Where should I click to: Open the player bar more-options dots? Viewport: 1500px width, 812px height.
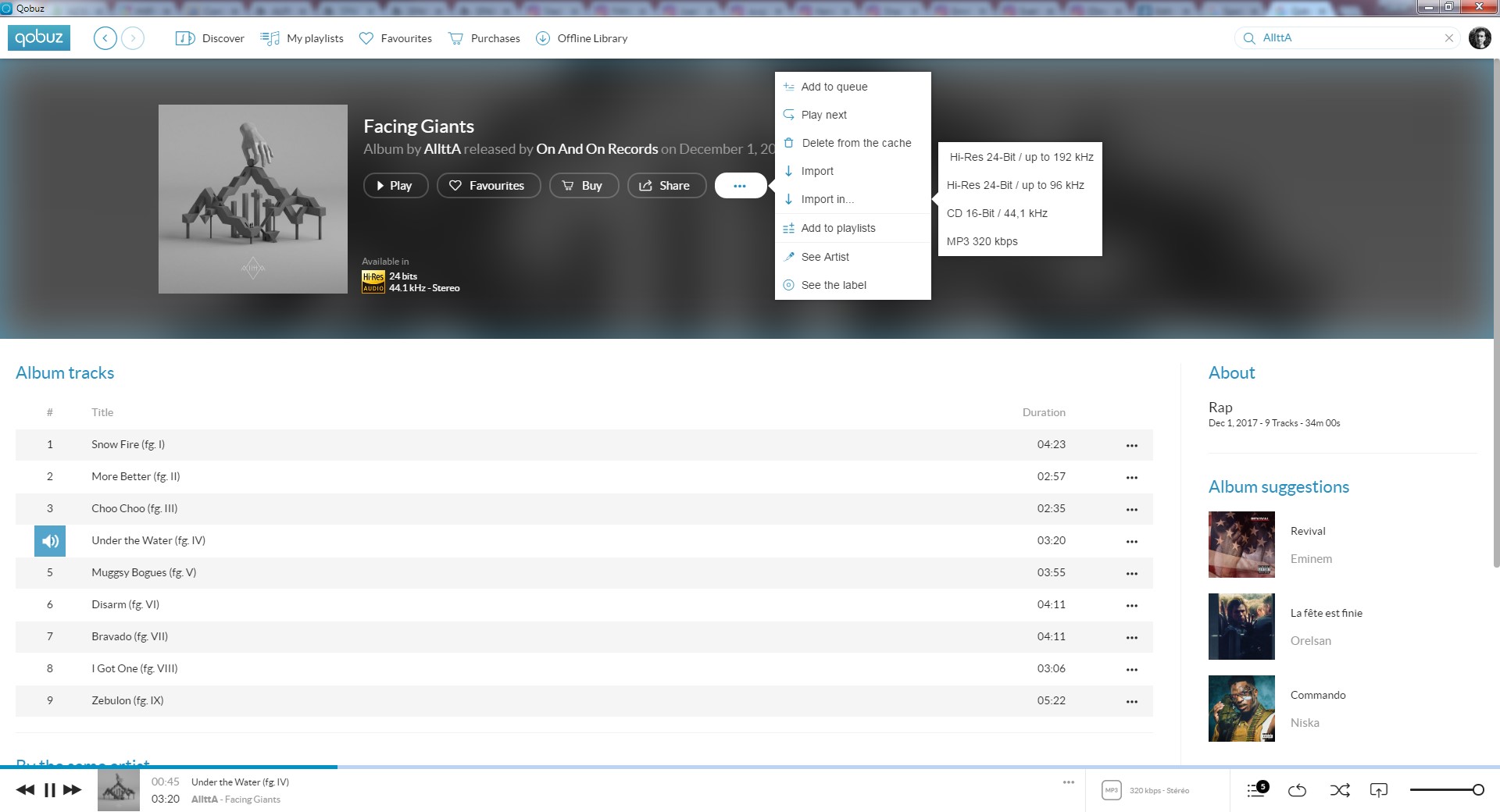coord(1069,782)
